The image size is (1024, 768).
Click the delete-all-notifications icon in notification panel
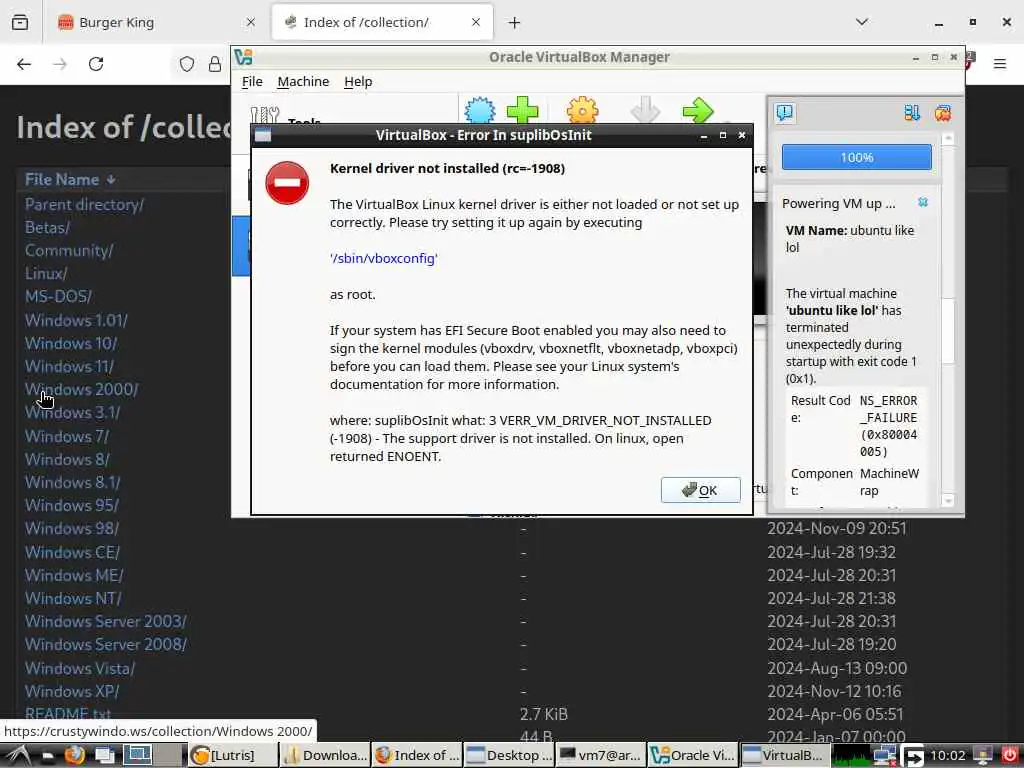click(942, 113)
